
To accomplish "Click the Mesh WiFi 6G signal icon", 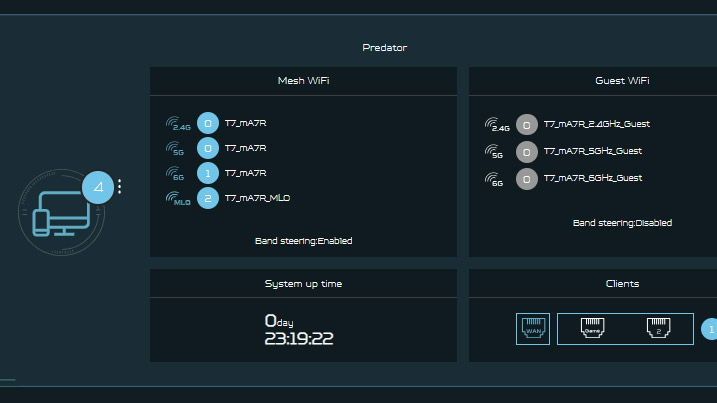I will tap(177, 174).
